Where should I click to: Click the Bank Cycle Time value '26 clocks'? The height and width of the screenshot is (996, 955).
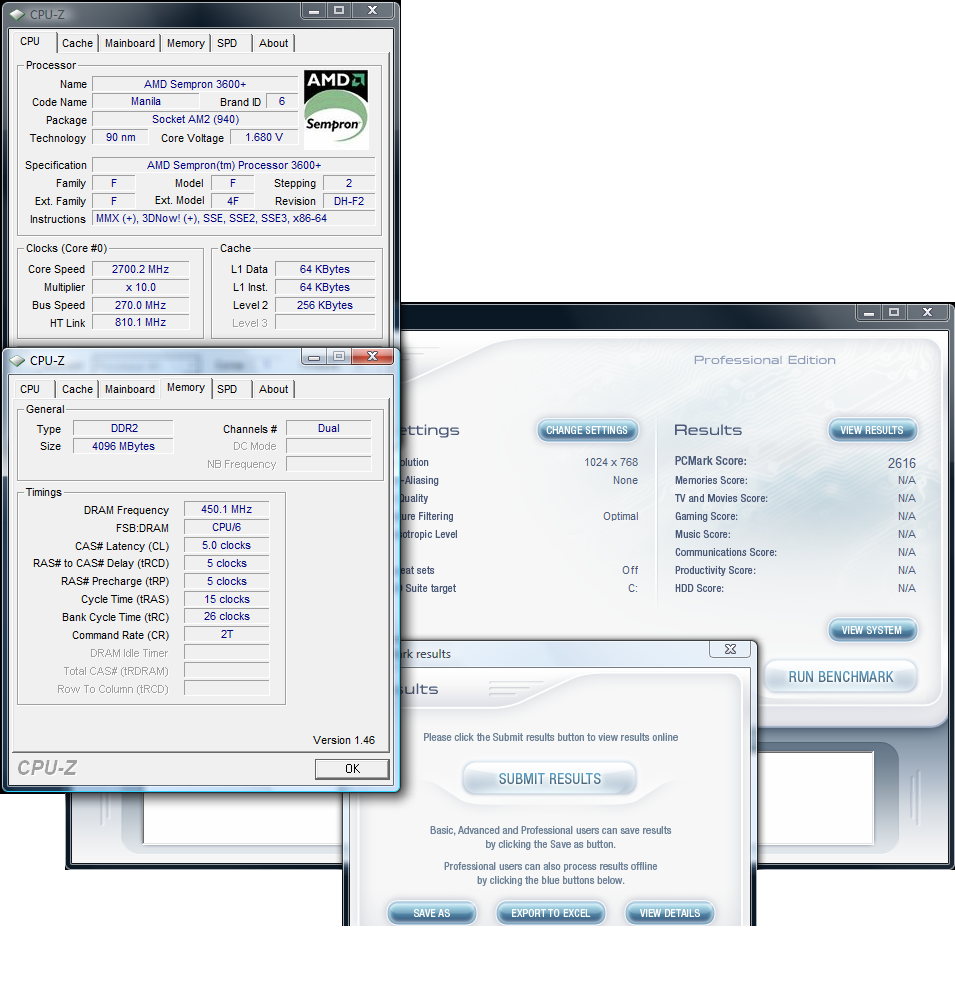pyautogui.click(x=226, y=617)
